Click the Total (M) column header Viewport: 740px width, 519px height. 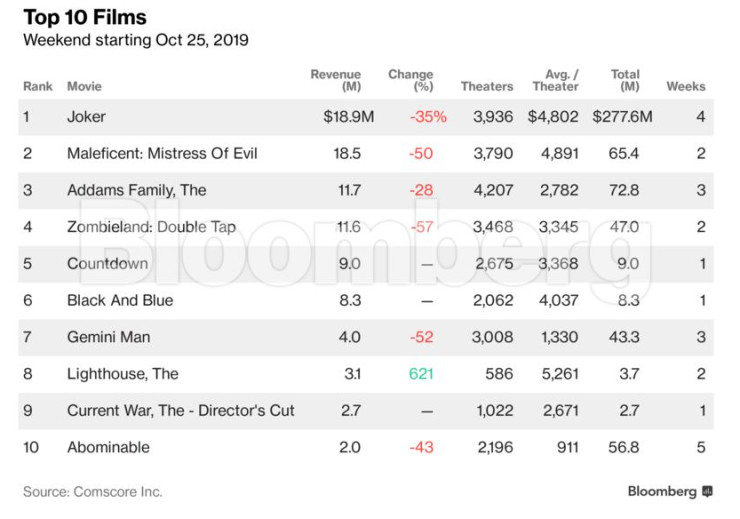(x=625, y=80)
